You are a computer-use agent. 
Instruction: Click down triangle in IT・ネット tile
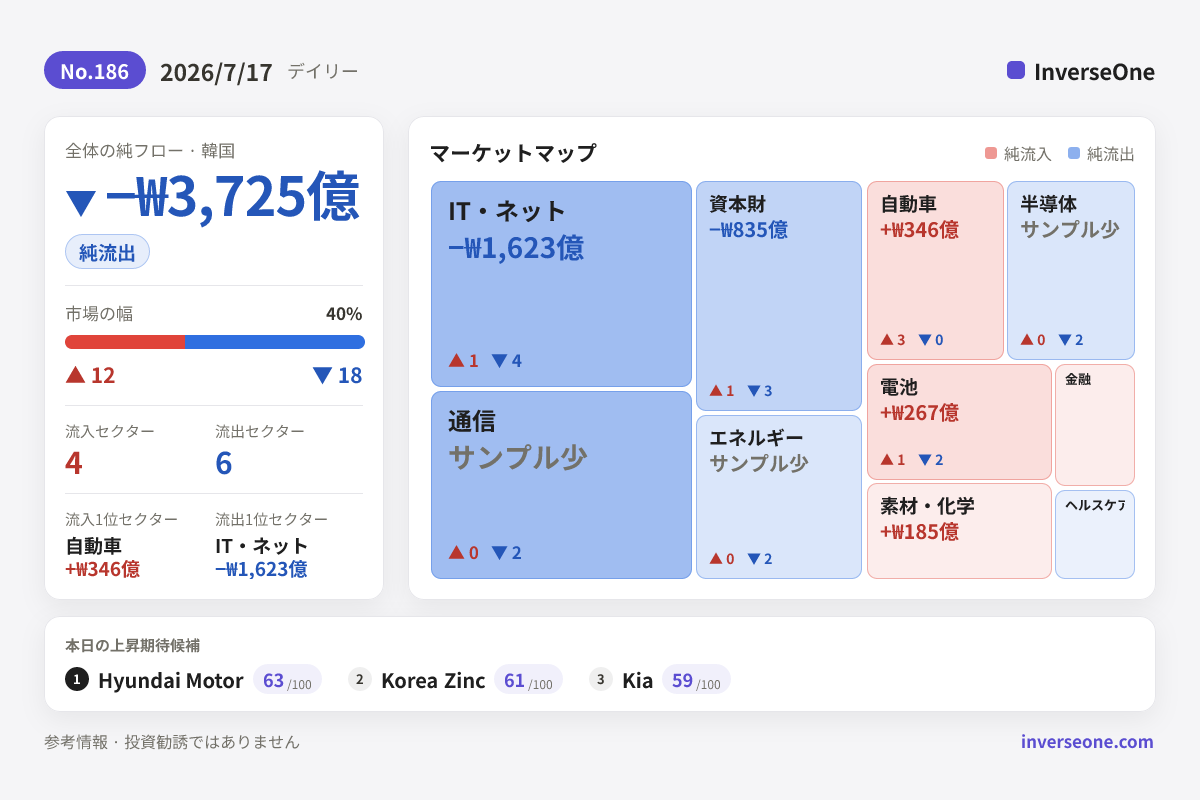499,360
